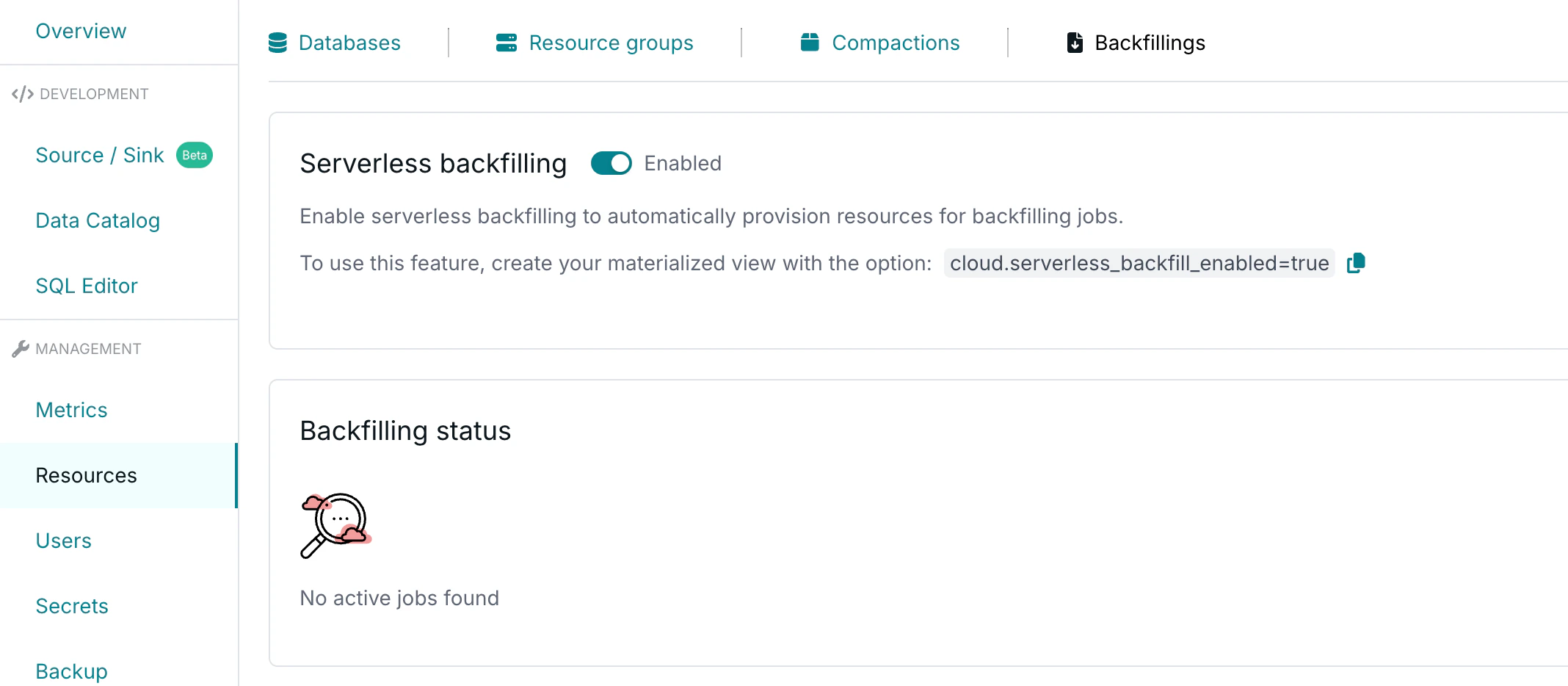Viewport: 1568px width, 686px height.
Task: Select the cloud.serverless_backfill_enabled=true code text
Action: click(1139, 263)
